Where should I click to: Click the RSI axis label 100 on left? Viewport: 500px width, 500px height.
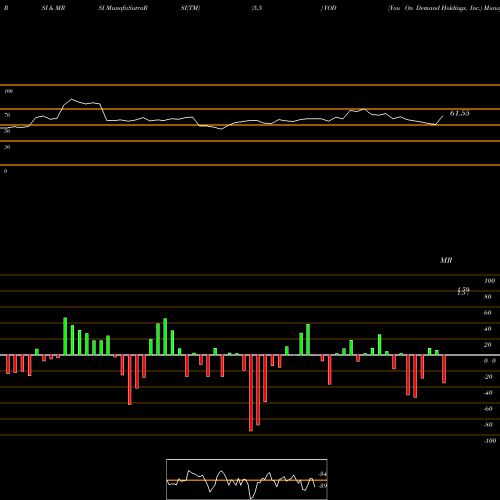pos(8,91)
